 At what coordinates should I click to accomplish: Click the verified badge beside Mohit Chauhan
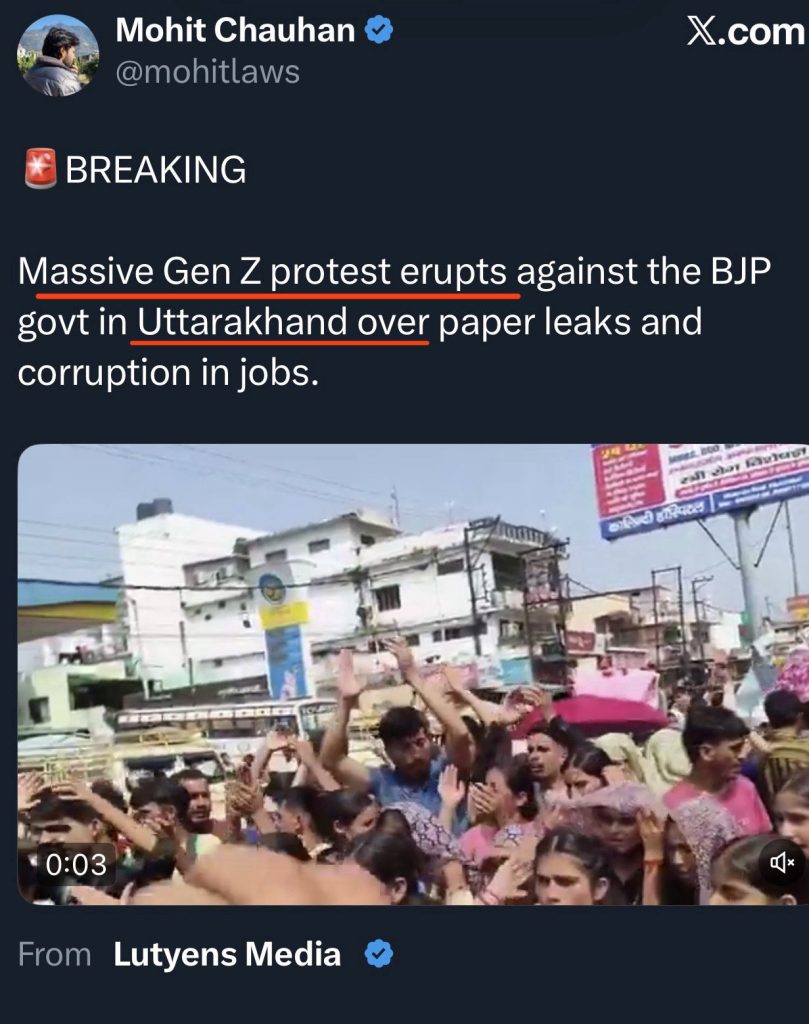379,31
